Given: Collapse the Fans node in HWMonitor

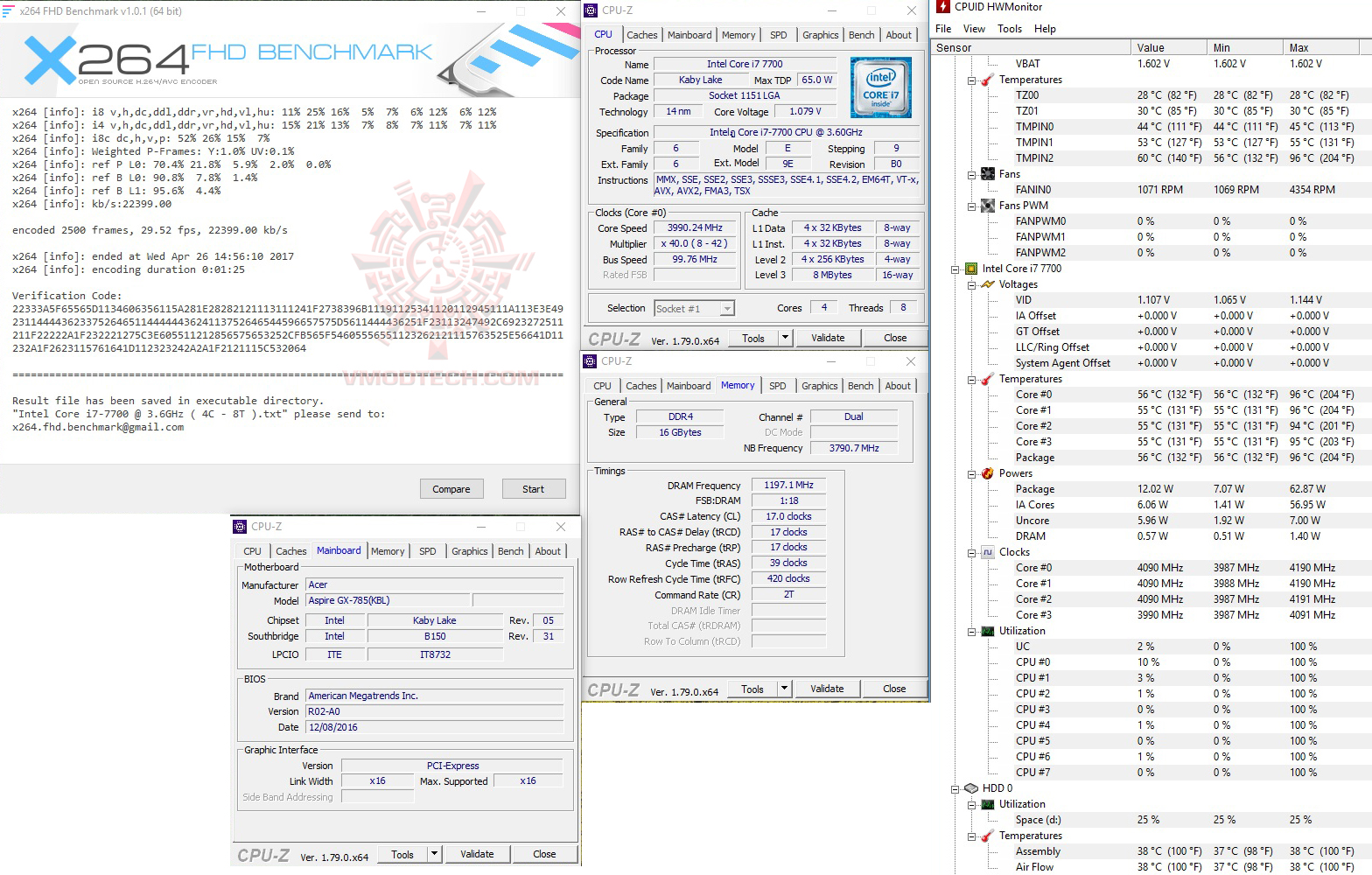Looking at the screenshot, I should [971, 175].
